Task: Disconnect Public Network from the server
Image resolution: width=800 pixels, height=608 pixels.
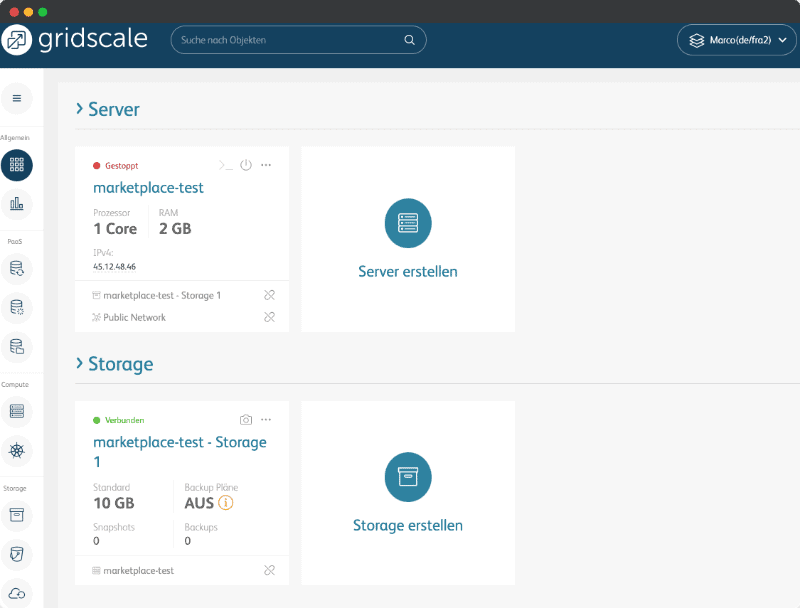Action: click(x=269, y=317)
